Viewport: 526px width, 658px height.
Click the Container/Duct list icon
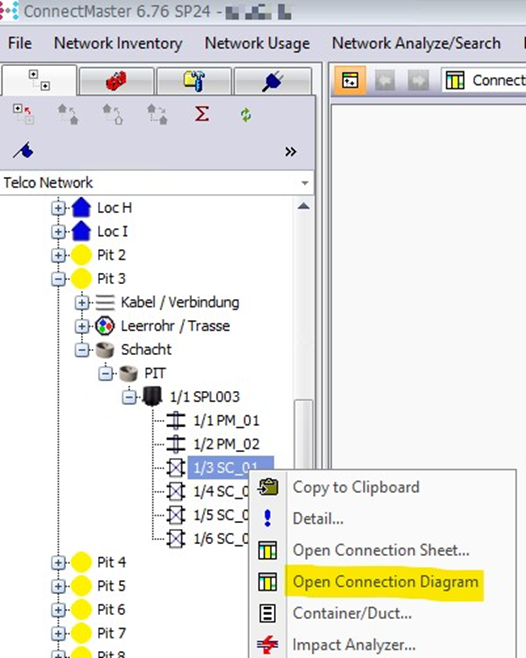[x=268, y=613]
